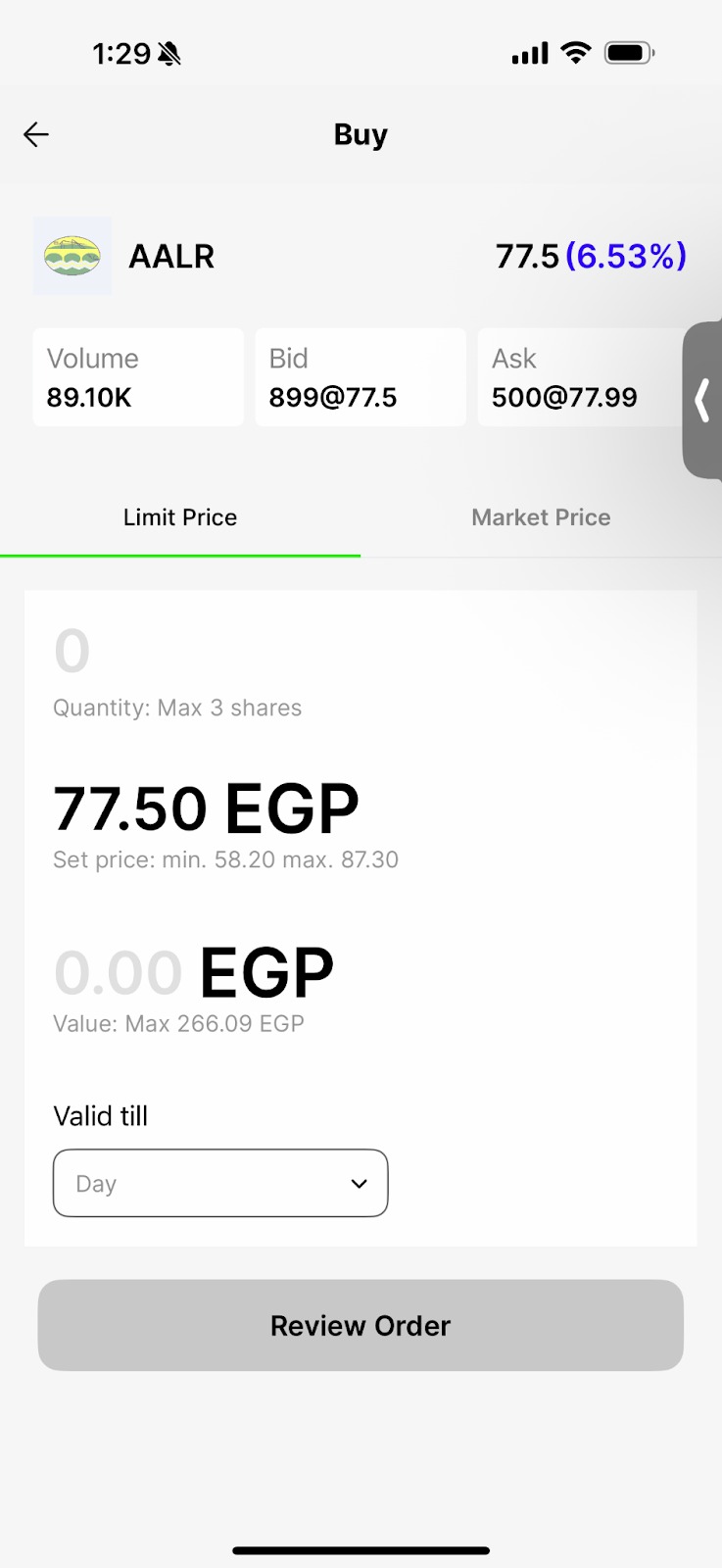Open the side drawer handle chevron
Image resolution: width=722 pixels, height=1568 pixels.
(x=701, y=400)
